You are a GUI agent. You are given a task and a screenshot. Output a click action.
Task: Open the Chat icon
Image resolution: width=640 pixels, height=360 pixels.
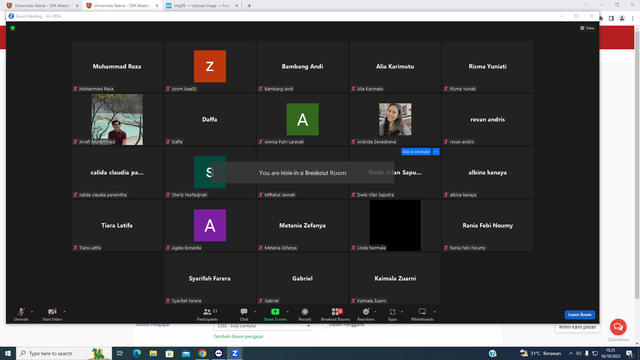click(x=244, y=312)
